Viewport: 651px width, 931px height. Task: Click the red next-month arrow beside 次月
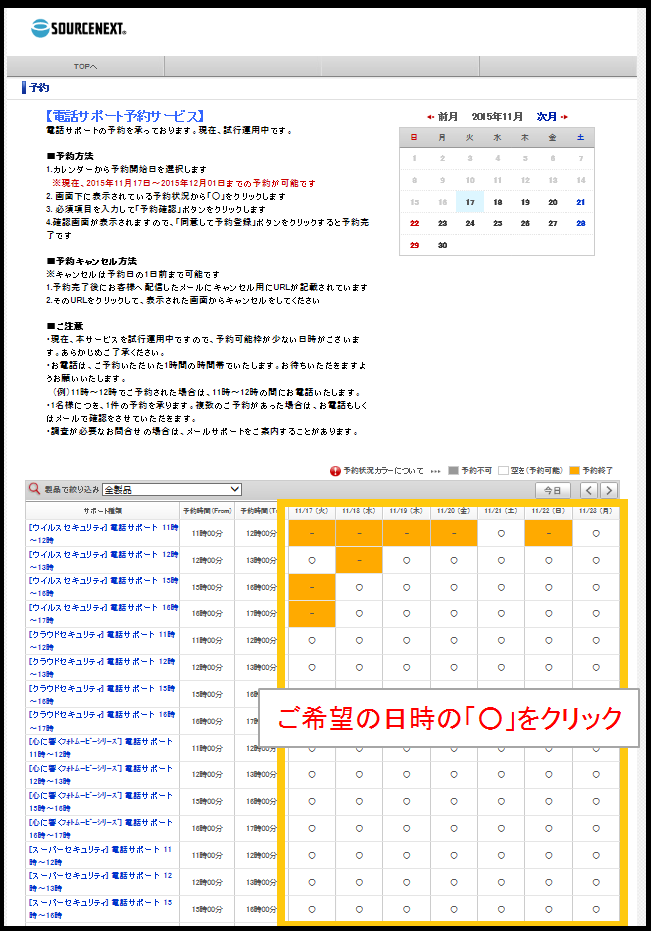[564, 117]
